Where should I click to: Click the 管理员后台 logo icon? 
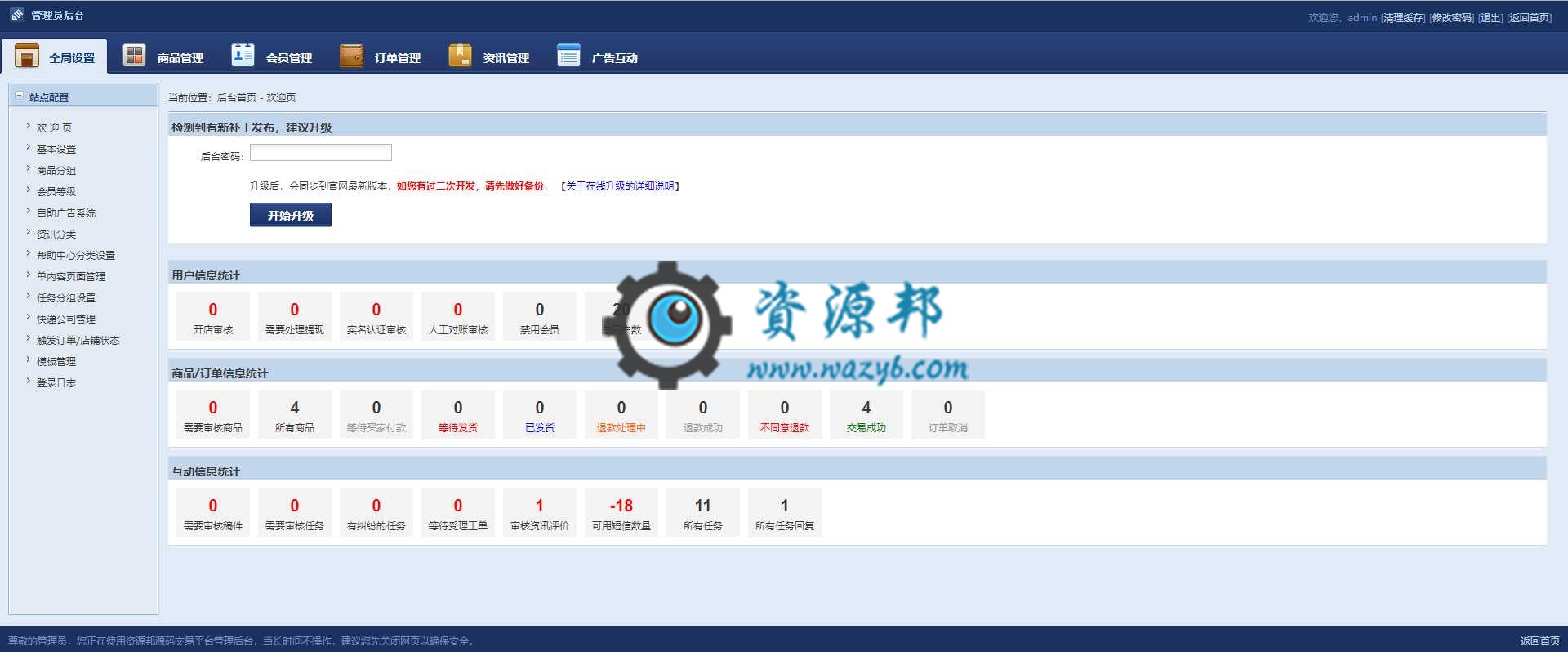pyautogui.click(x=17, y=15)
